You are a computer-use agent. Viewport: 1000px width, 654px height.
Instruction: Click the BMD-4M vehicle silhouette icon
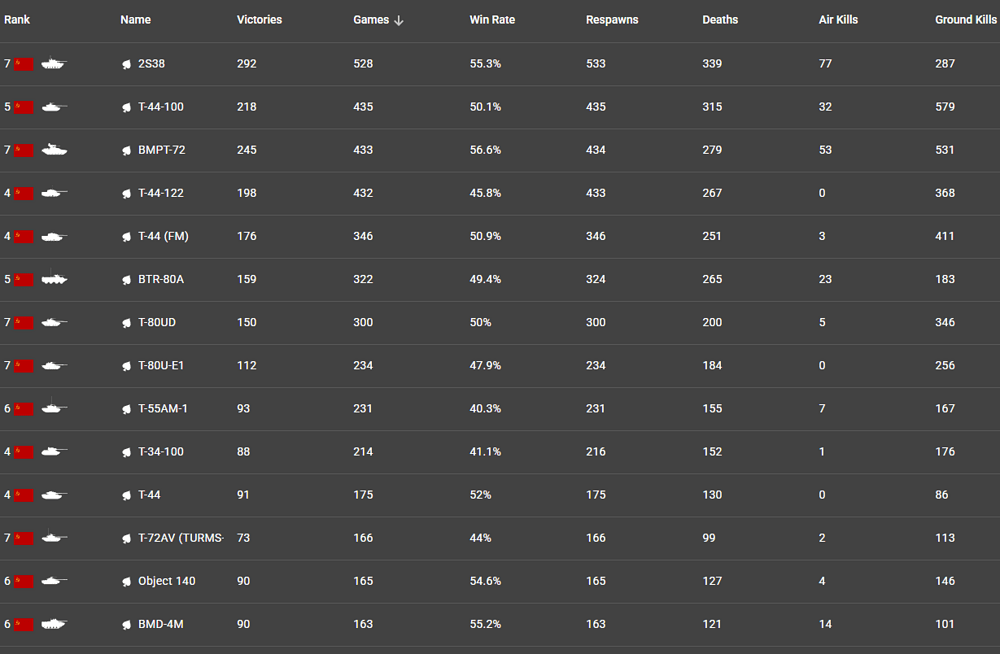pos(54,624)
